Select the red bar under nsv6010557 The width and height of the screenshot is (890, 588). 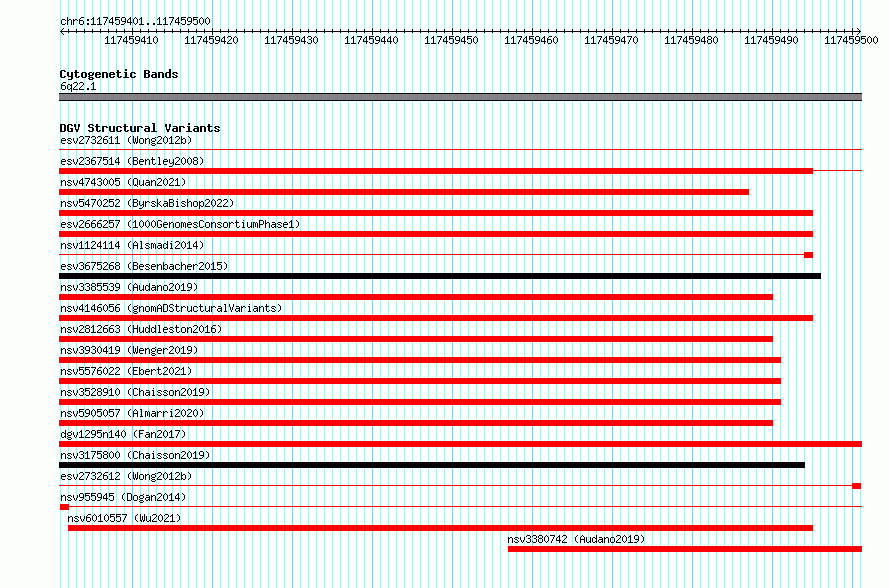click(x=440, y=528)
